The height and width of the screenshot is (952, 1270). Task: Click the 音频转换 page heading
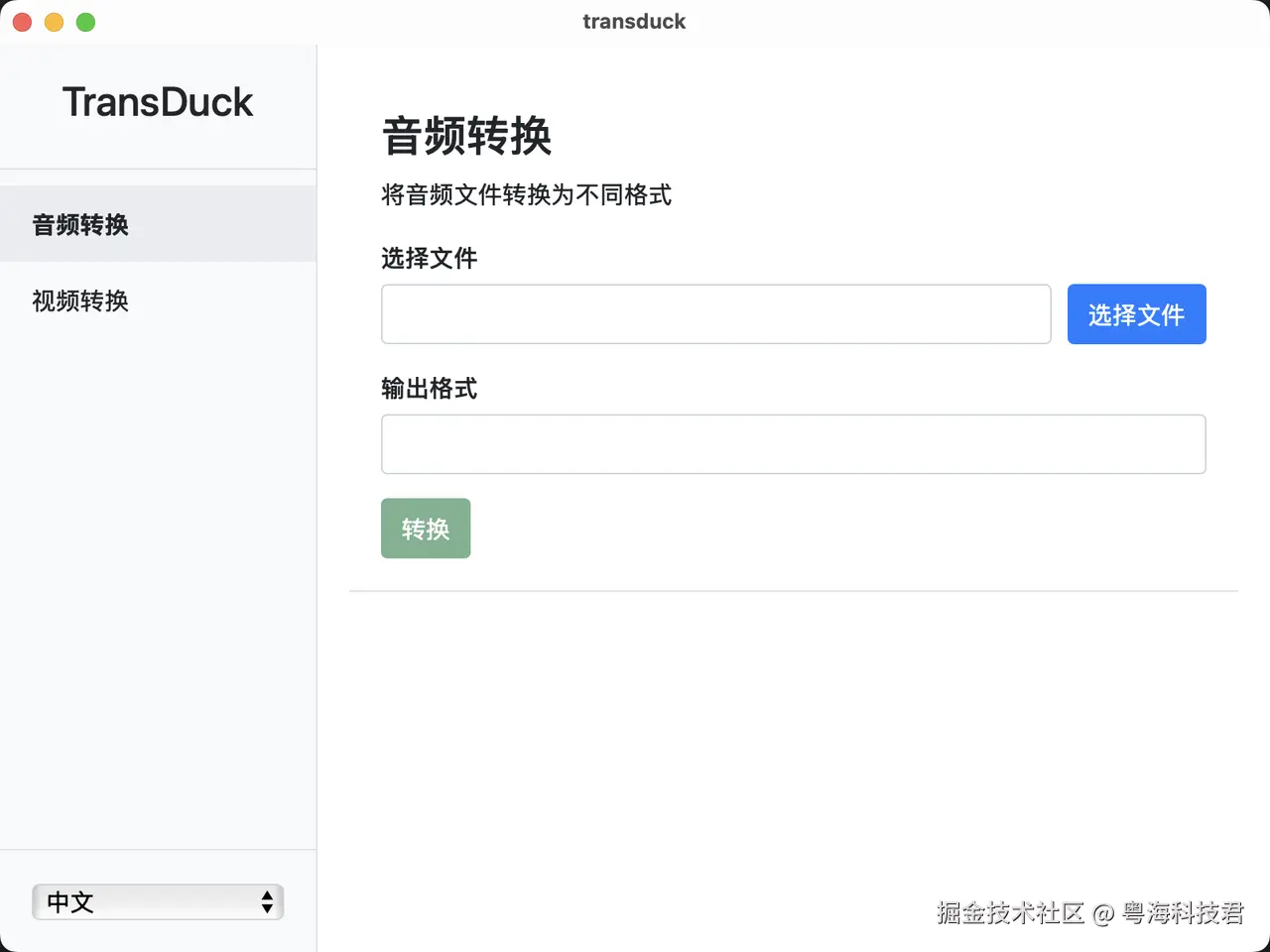click(x=466, y=136)
